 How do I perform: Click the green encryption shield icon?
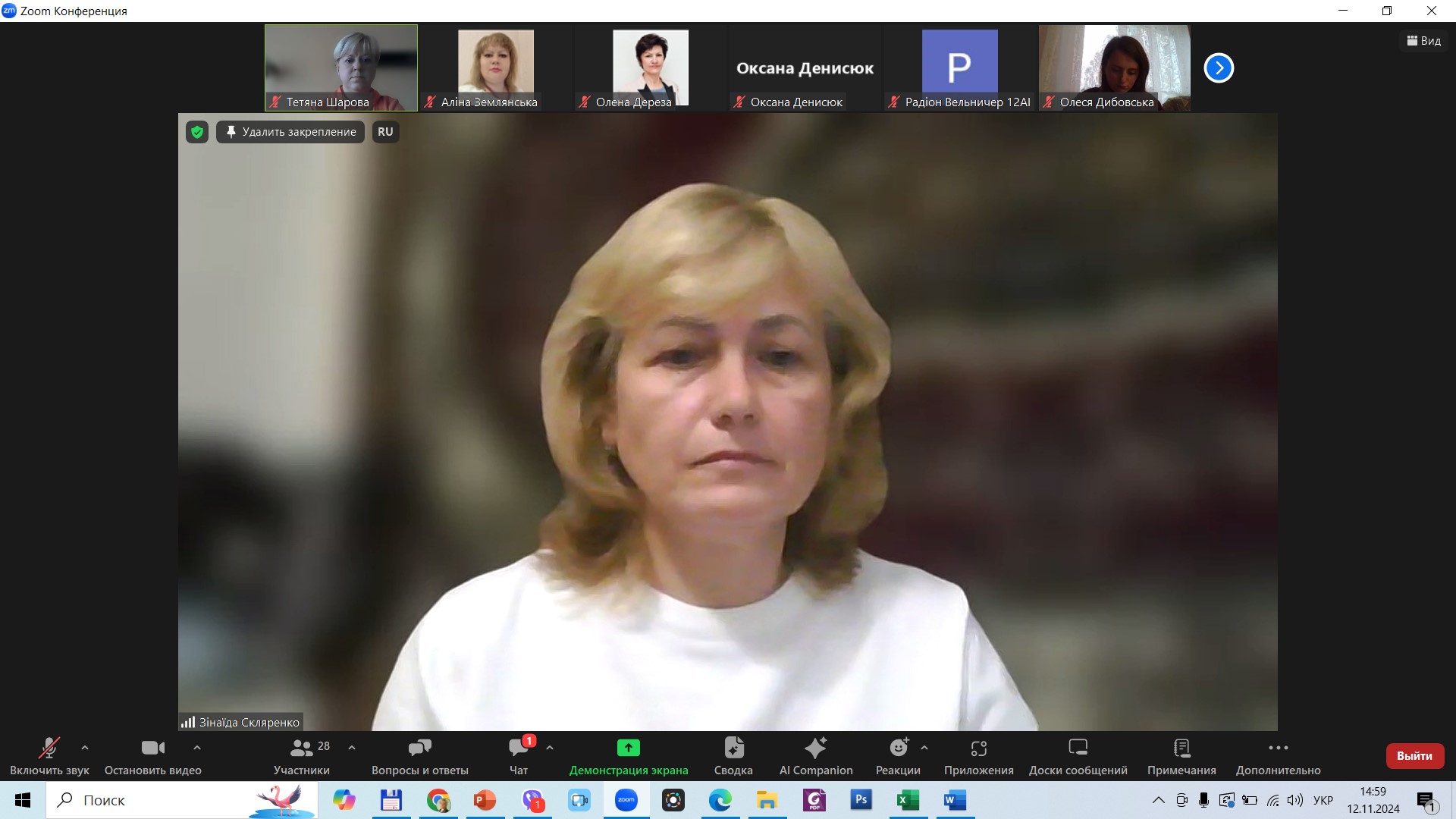pos(197,132)
